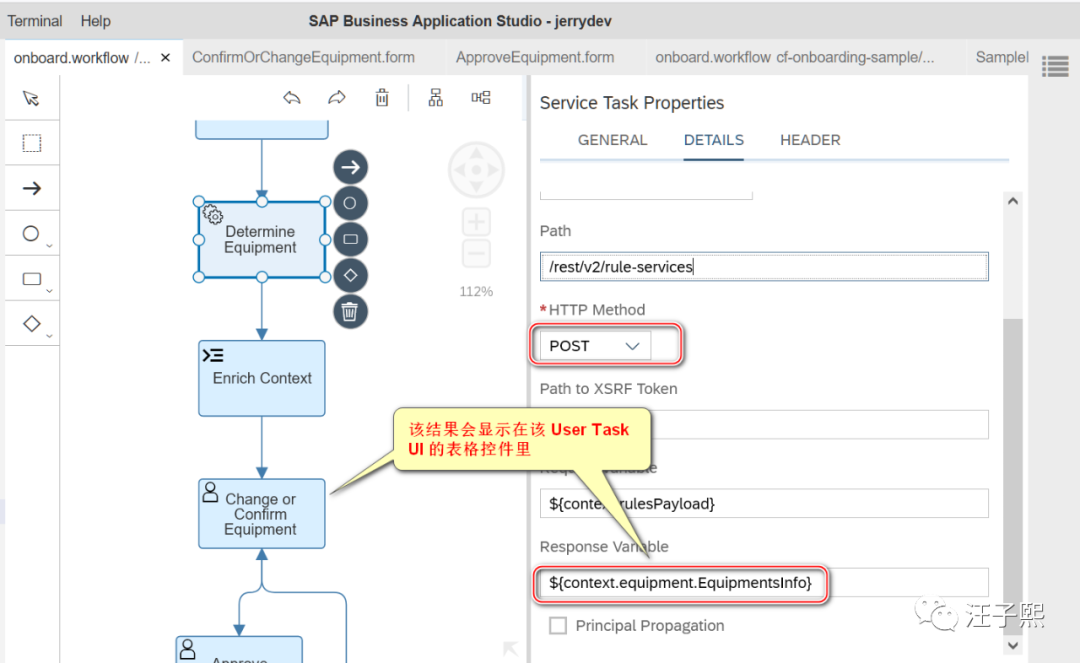Switch to the HEADER properties tab
Viewport: 1080px width, 663px height.
point(810,140)
